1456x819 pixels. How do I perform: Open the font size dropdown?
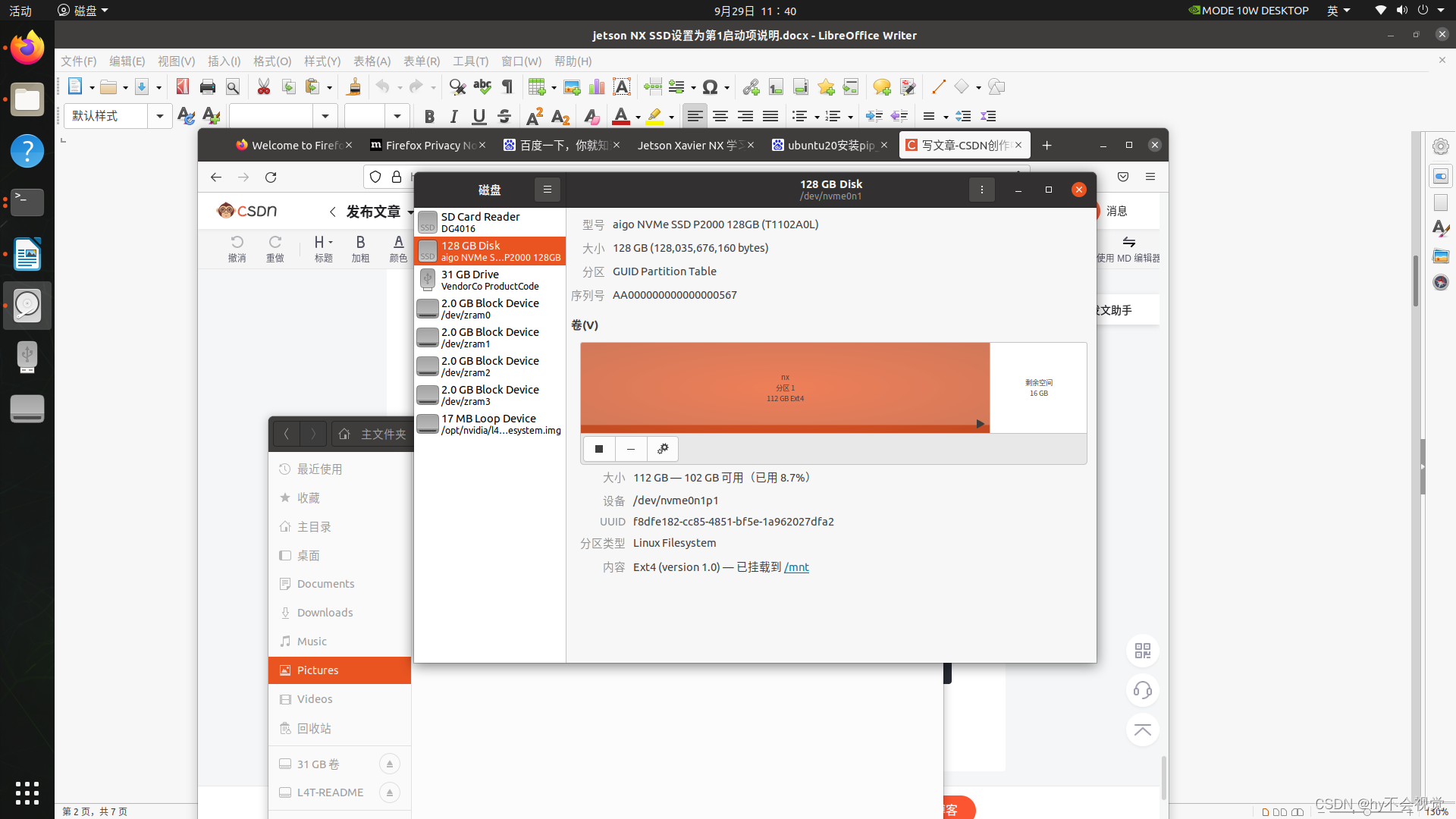[x=397, y=116]
